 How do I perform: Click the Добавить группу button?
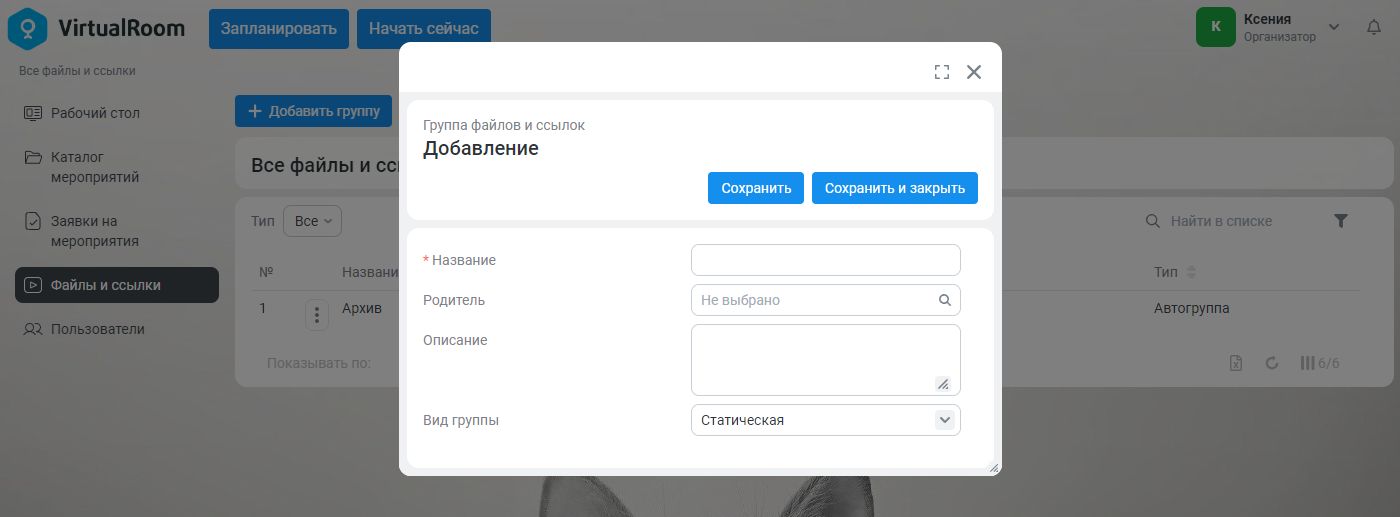pyautogui.click(x=313, y=111)
